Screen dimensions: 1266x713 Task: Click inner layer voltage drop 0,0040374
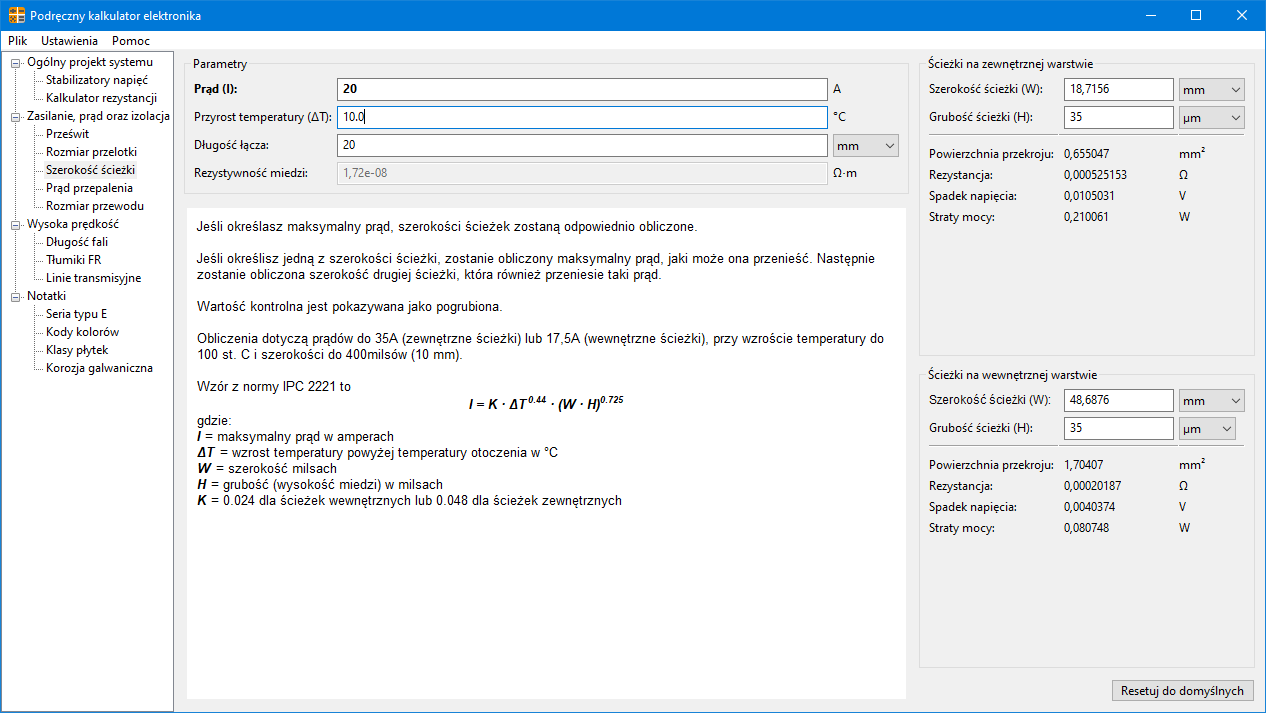pos(1089,507)
